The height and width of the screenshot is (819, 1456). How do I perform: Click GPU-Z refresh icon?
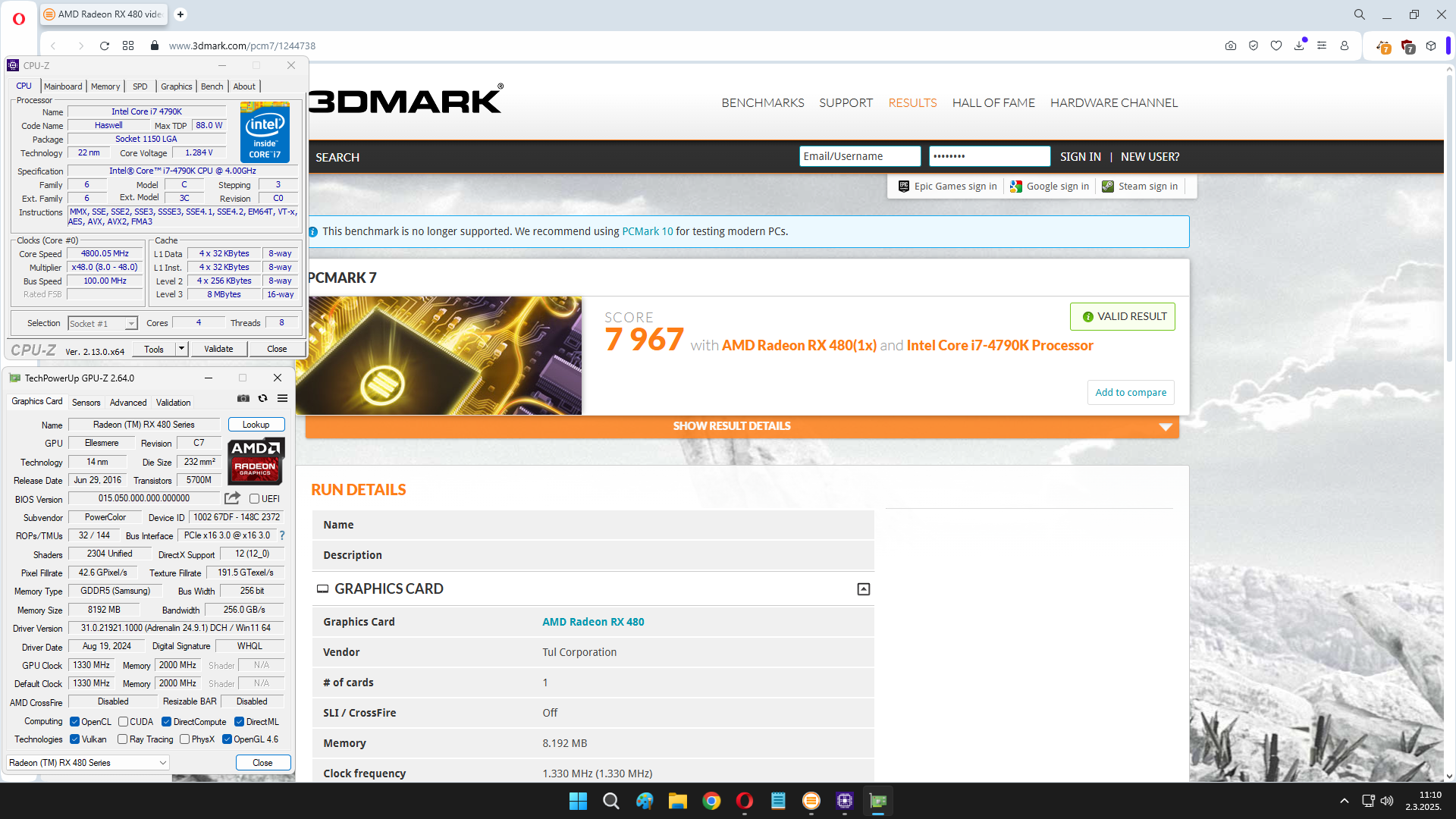point(262,398)
